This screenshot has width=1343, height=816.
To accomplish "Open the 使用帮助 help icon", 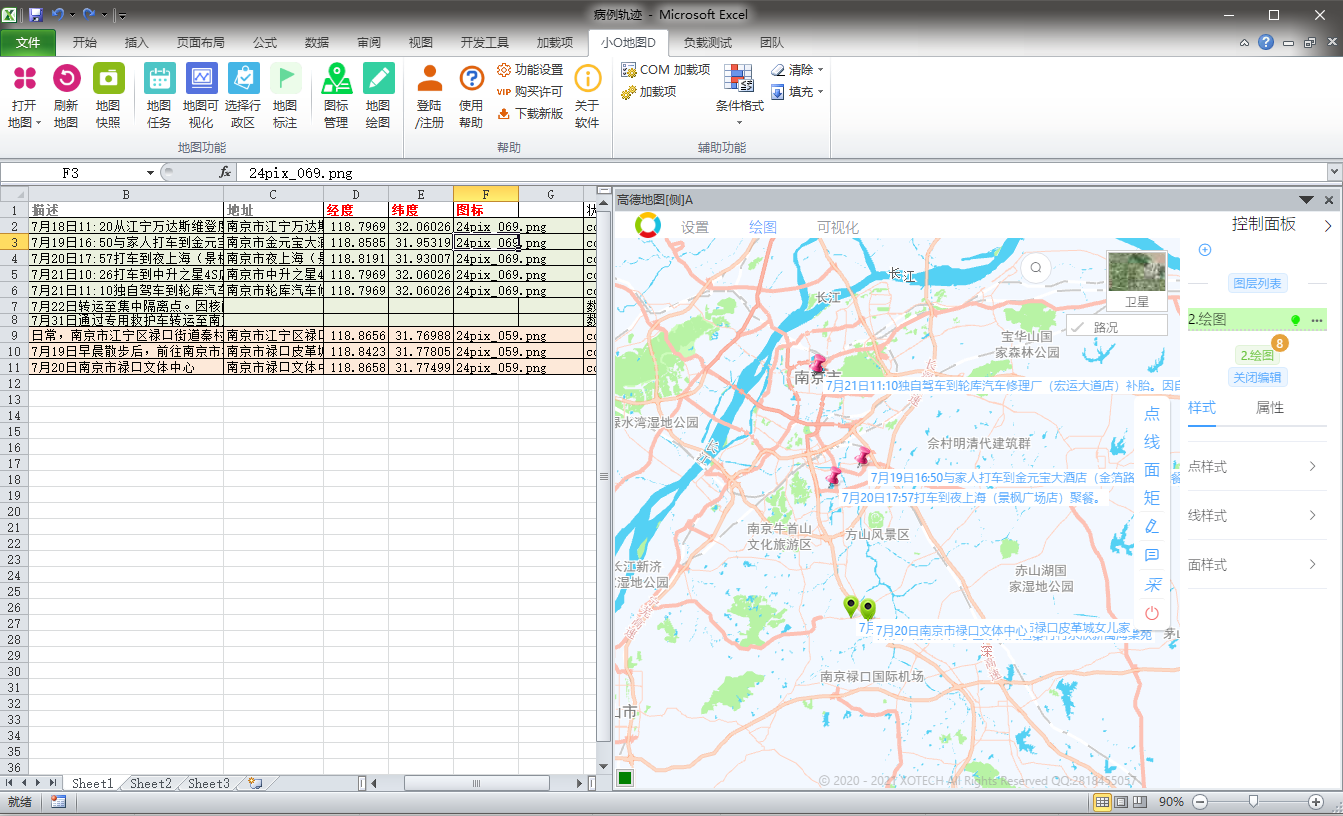I will [x=471, y=79].
